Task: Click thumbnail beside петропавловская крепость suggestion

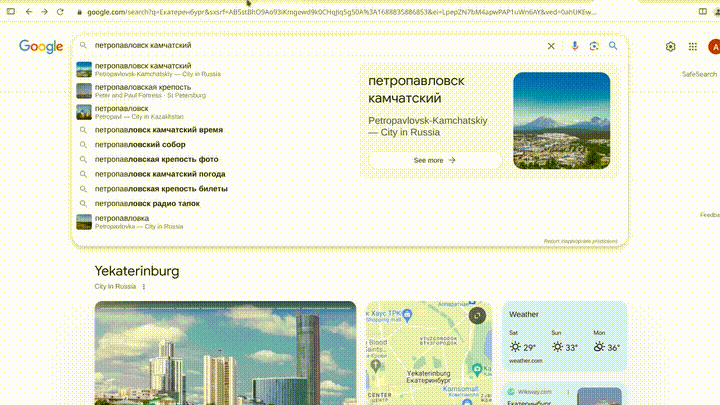Action: (84, 91)
